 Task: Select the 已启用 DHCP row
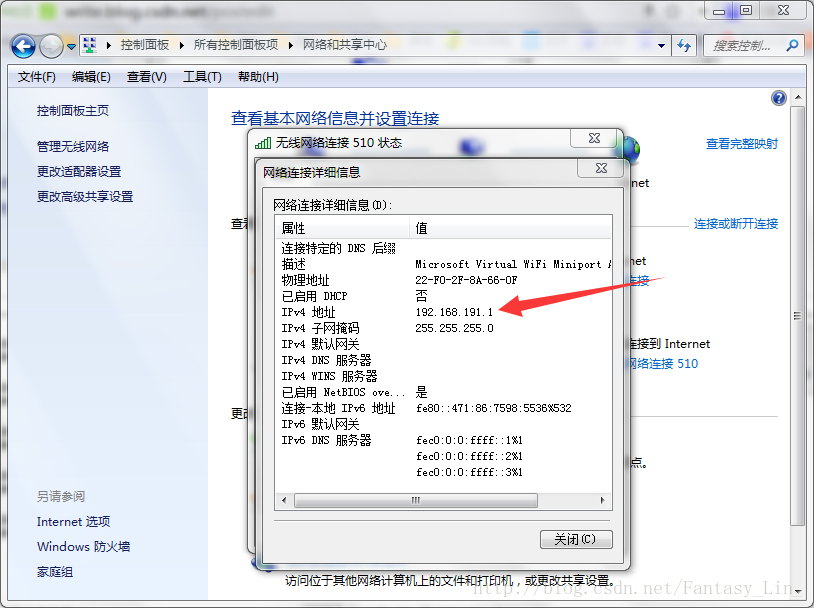[443, 296]
